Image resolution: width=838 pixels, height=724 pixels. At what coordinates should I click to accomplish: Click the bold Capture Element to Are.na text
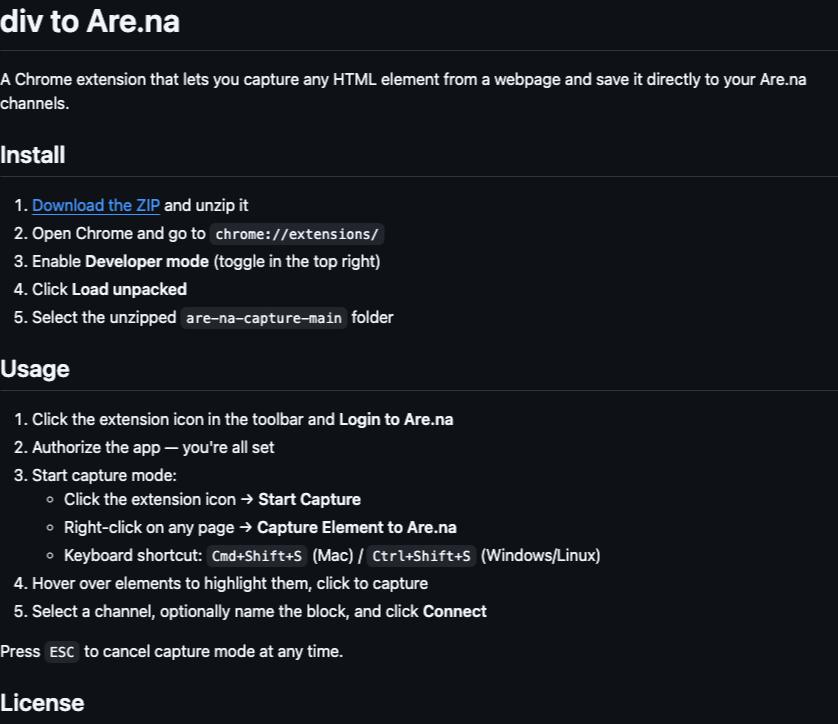coord(357,527)
